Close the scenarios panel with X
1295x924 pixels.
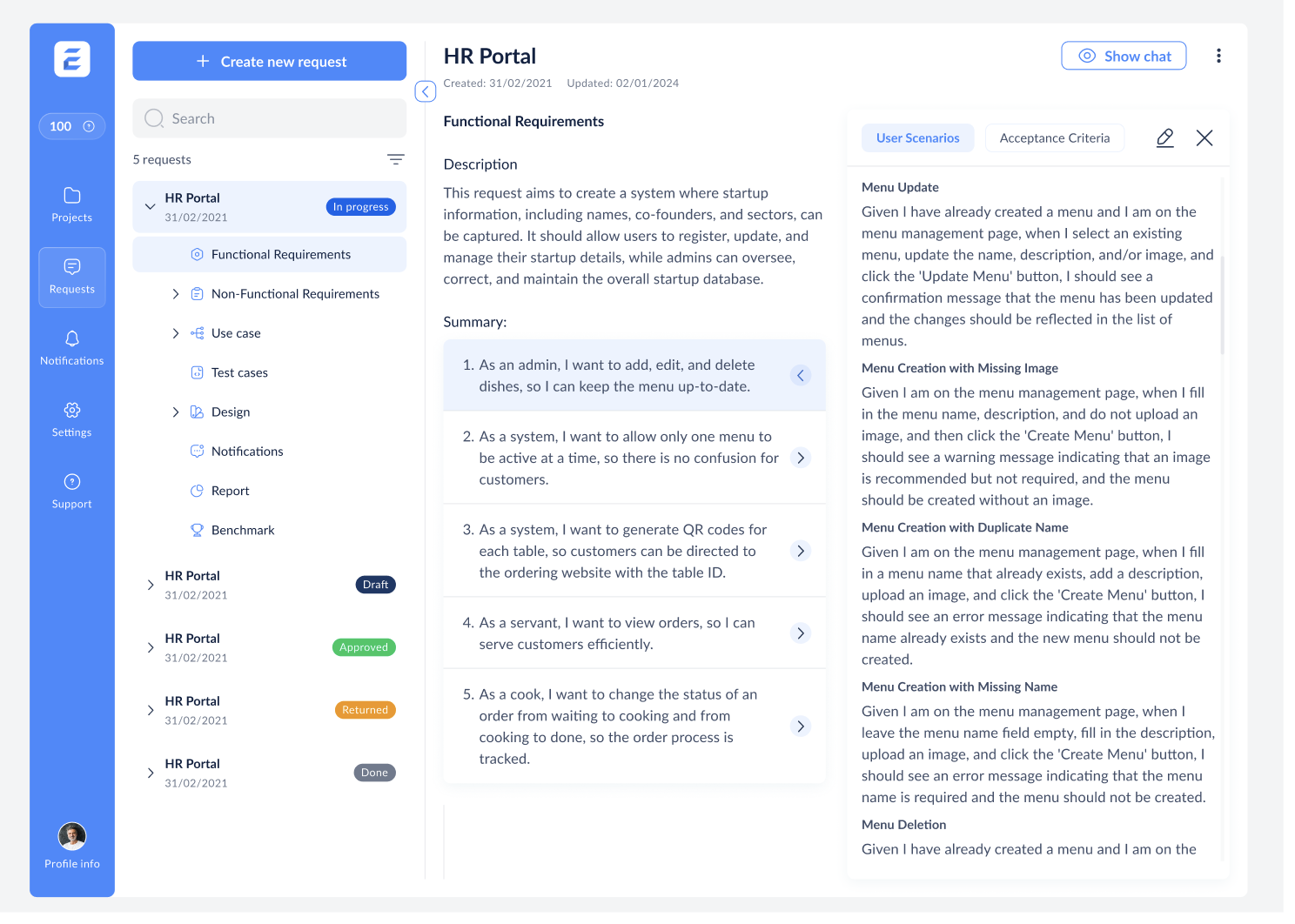[1204, 138]
